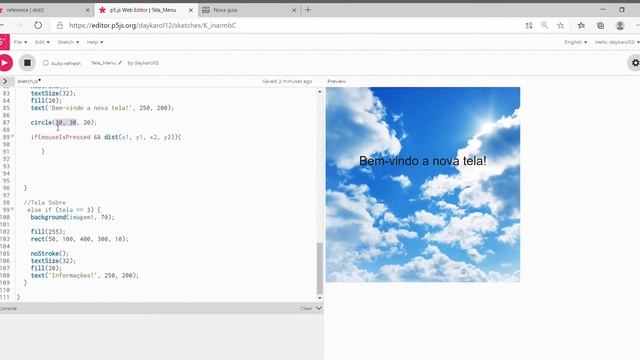Screen dimensions: 640x360
Task: Enable the Auto-refresh checkbox
Action: click(x=46, y=63)
